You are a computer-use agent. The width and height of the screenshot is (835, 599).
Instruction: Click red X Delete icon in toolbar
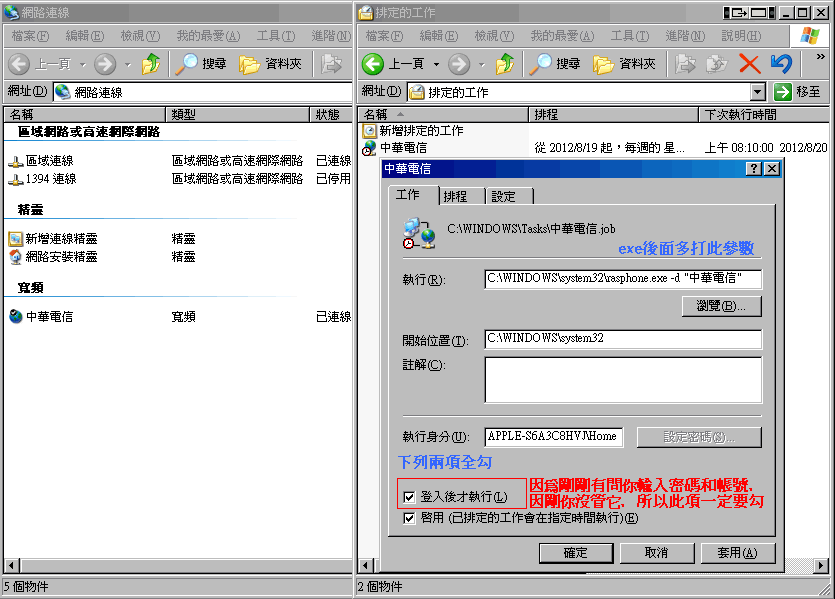tap(749, 64)
